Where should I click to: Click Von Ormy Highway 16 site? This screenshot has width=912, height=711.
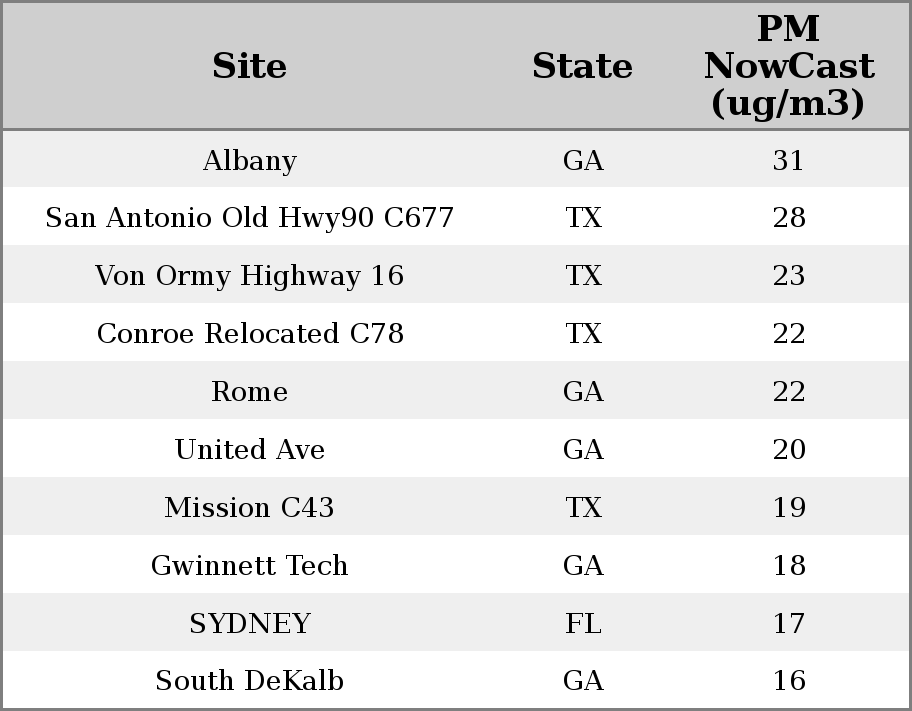point(249,276)
